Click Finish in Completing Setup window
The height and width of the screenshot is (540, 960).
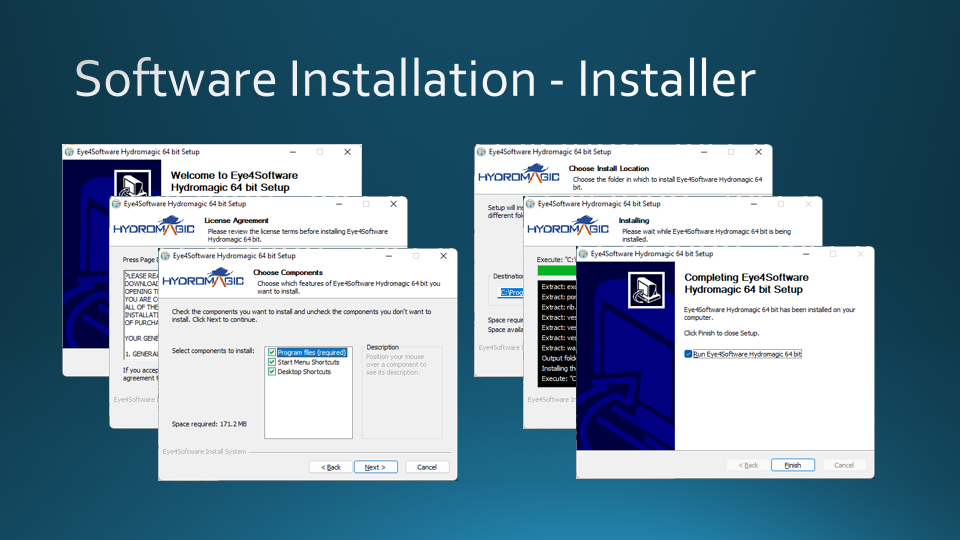[793, 465]
